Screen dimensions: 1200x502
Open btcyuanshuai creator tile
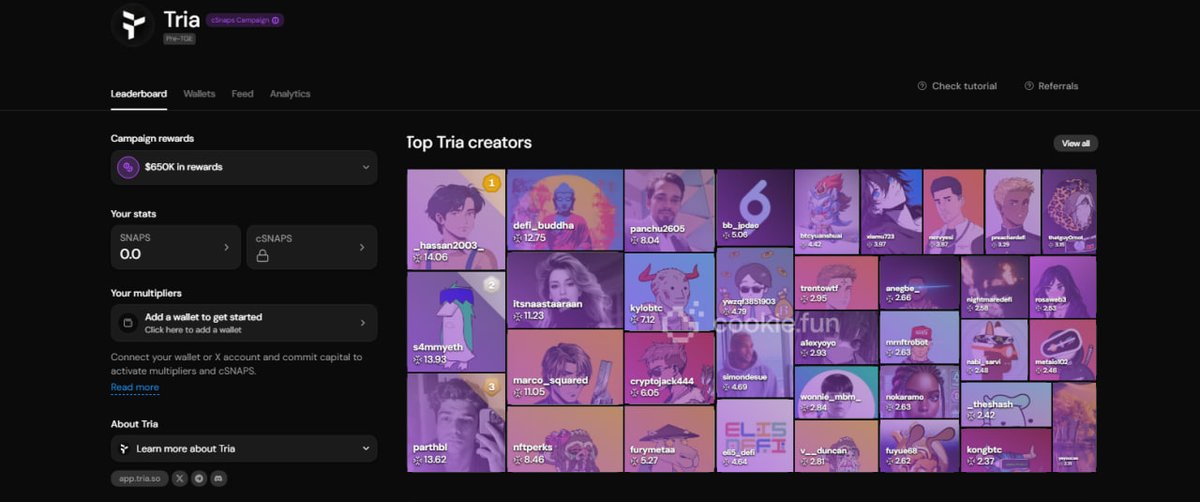pos(827,211)
